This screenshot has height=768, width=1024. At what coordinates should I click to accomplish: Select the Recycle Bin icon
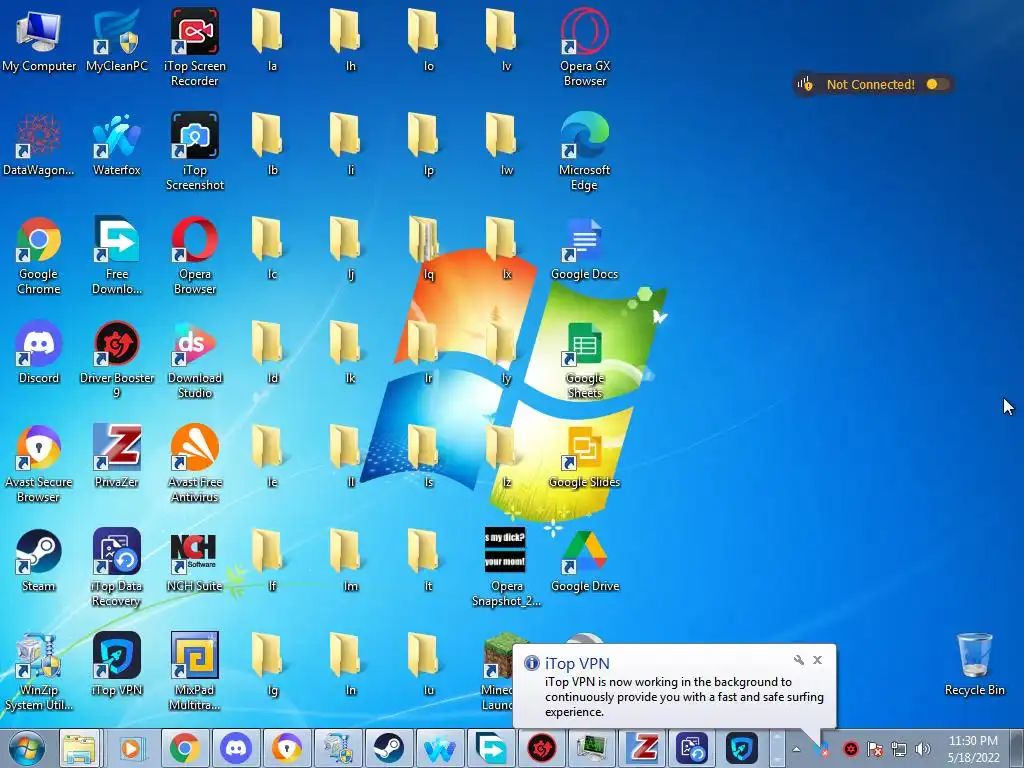point(974,664)
